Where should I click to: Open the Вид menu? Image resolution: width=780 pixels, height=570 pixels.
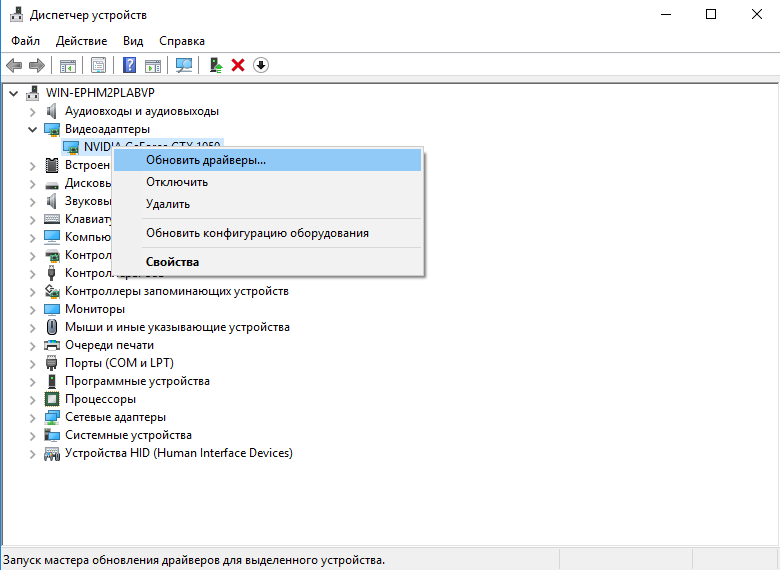133,41
